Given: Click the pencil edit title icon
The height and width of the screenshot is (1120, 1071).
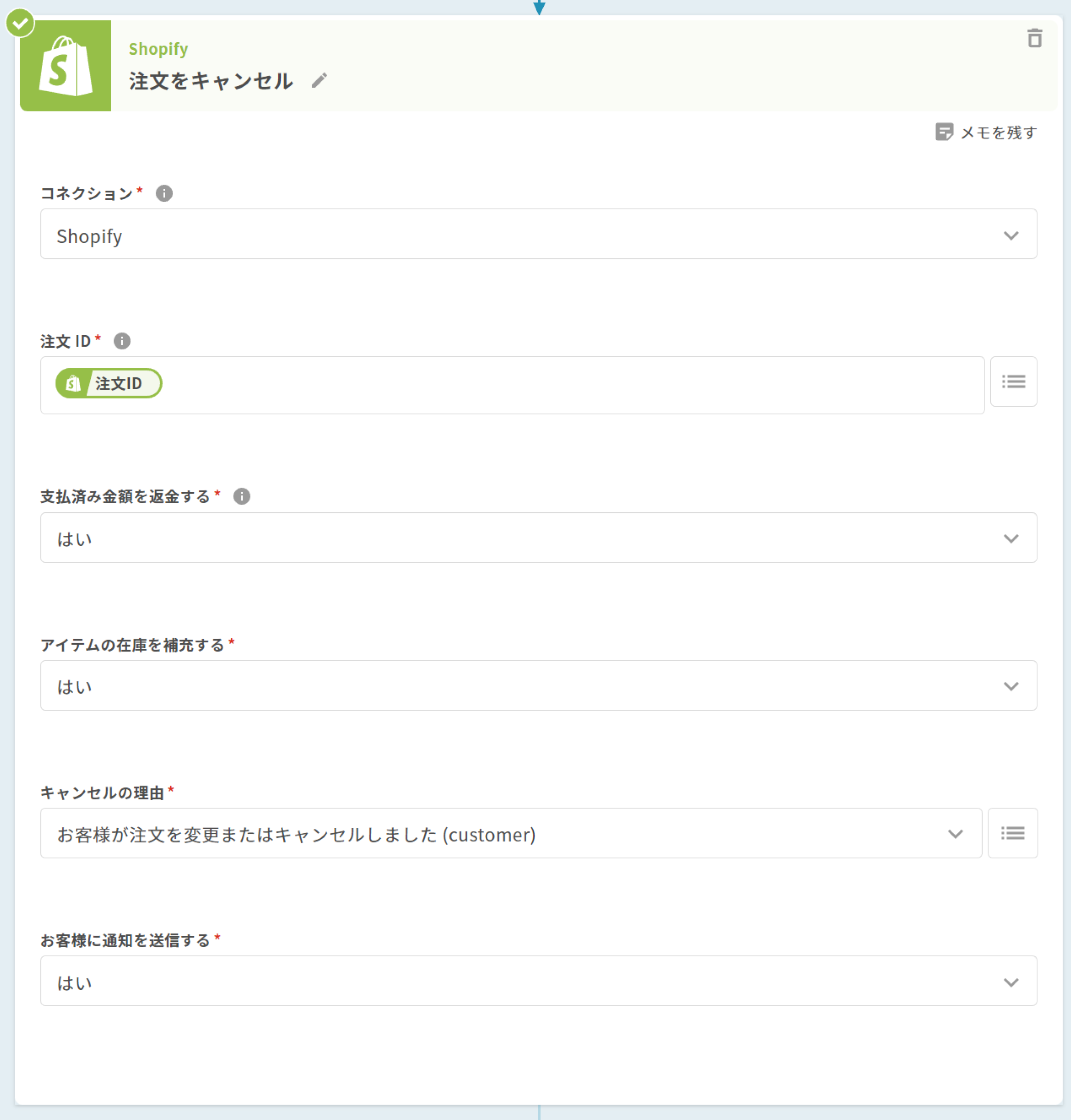Looking at the screenshot, I should (x=319, y=80).
